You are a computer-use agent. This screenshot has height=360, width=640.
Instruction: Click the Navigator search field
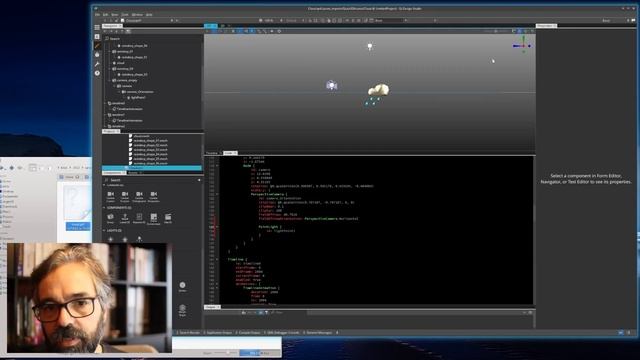coord(153,39)
